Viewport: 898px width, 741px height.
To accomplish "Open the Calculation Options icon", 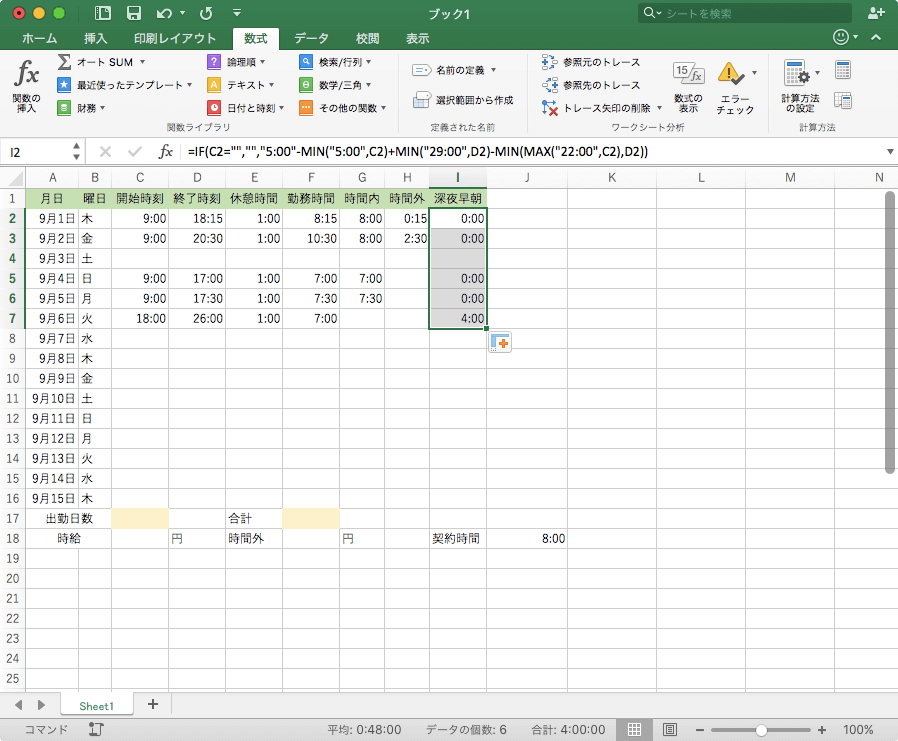I will click(x=796, y=73).
